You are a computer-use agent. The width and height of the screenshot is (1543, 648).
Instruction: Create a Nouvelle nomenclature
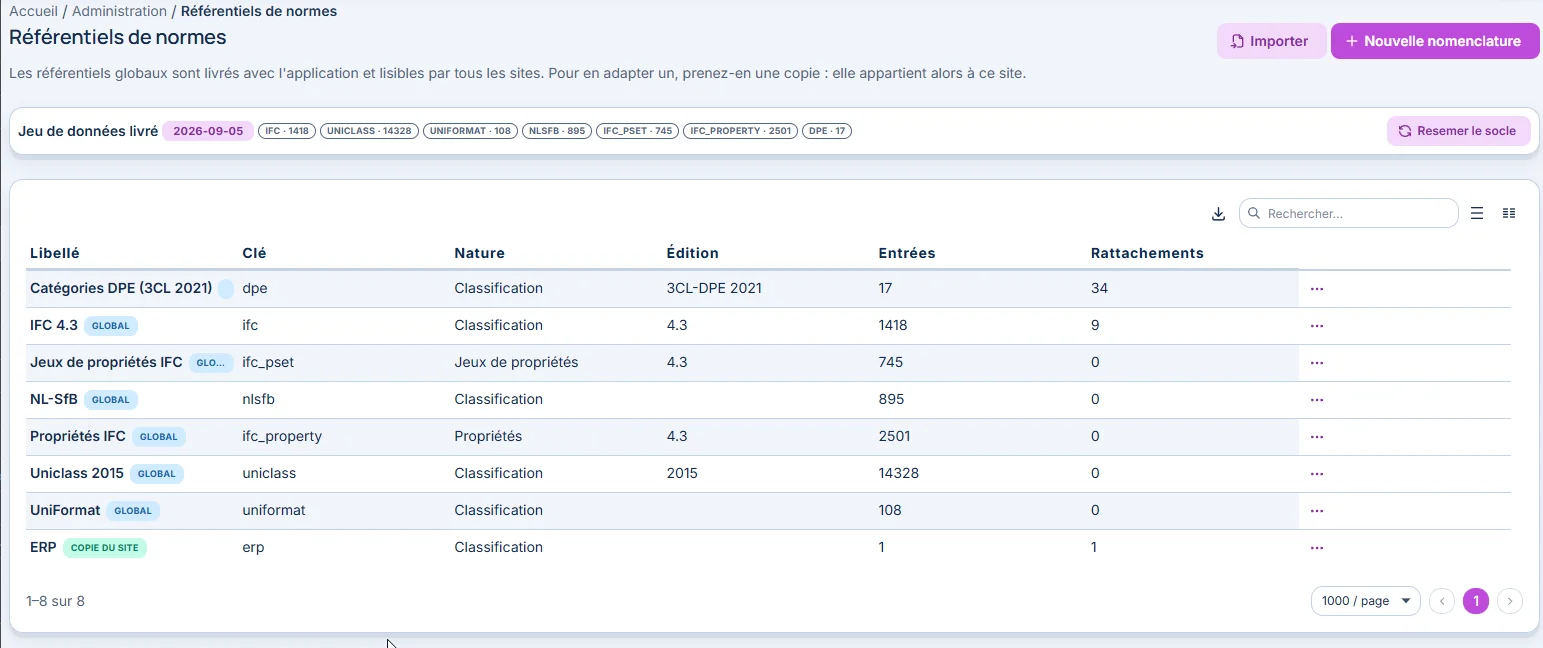tap(1435, 41)
